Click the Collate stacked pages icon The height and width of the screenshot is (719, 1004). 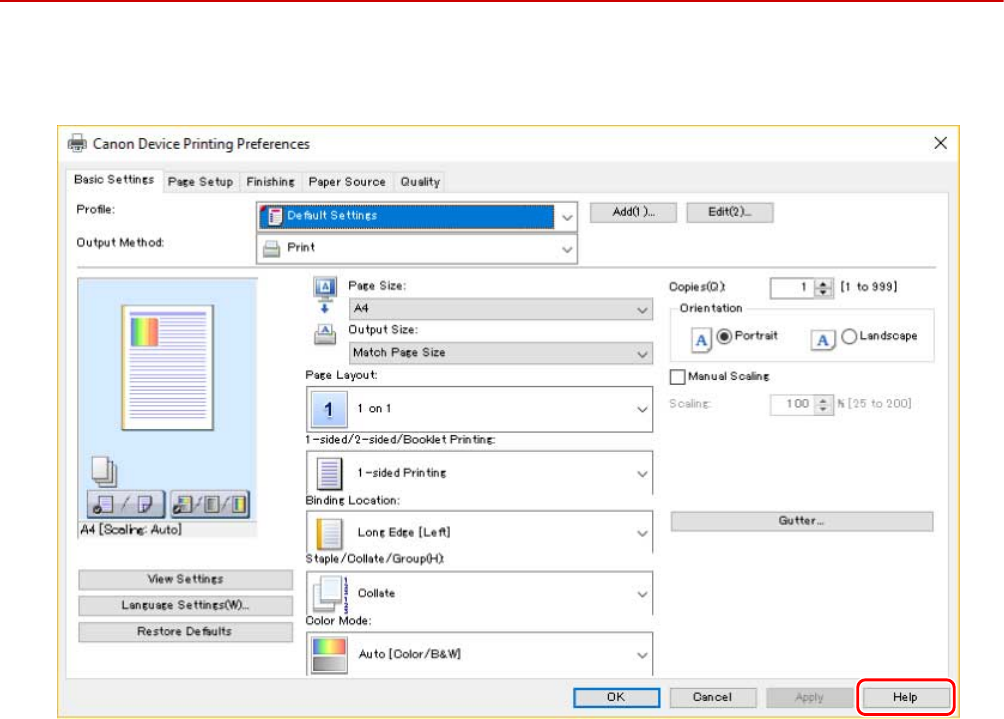tap(330, 594)
